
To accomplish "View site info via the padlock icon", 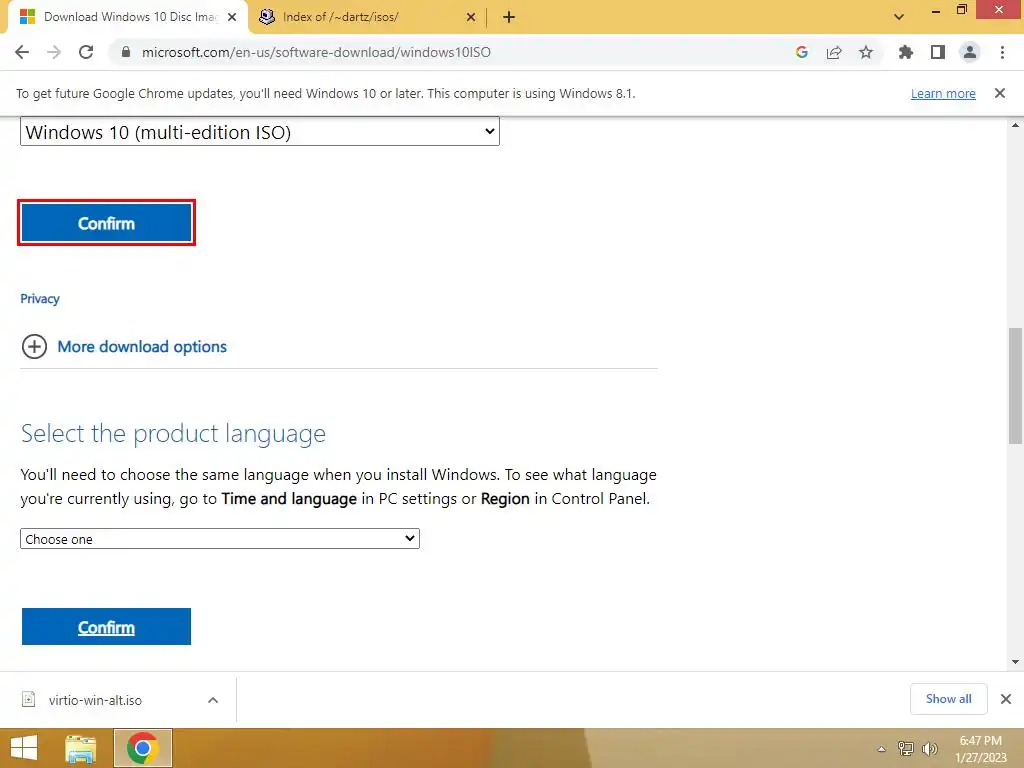I will pos(126,52).
